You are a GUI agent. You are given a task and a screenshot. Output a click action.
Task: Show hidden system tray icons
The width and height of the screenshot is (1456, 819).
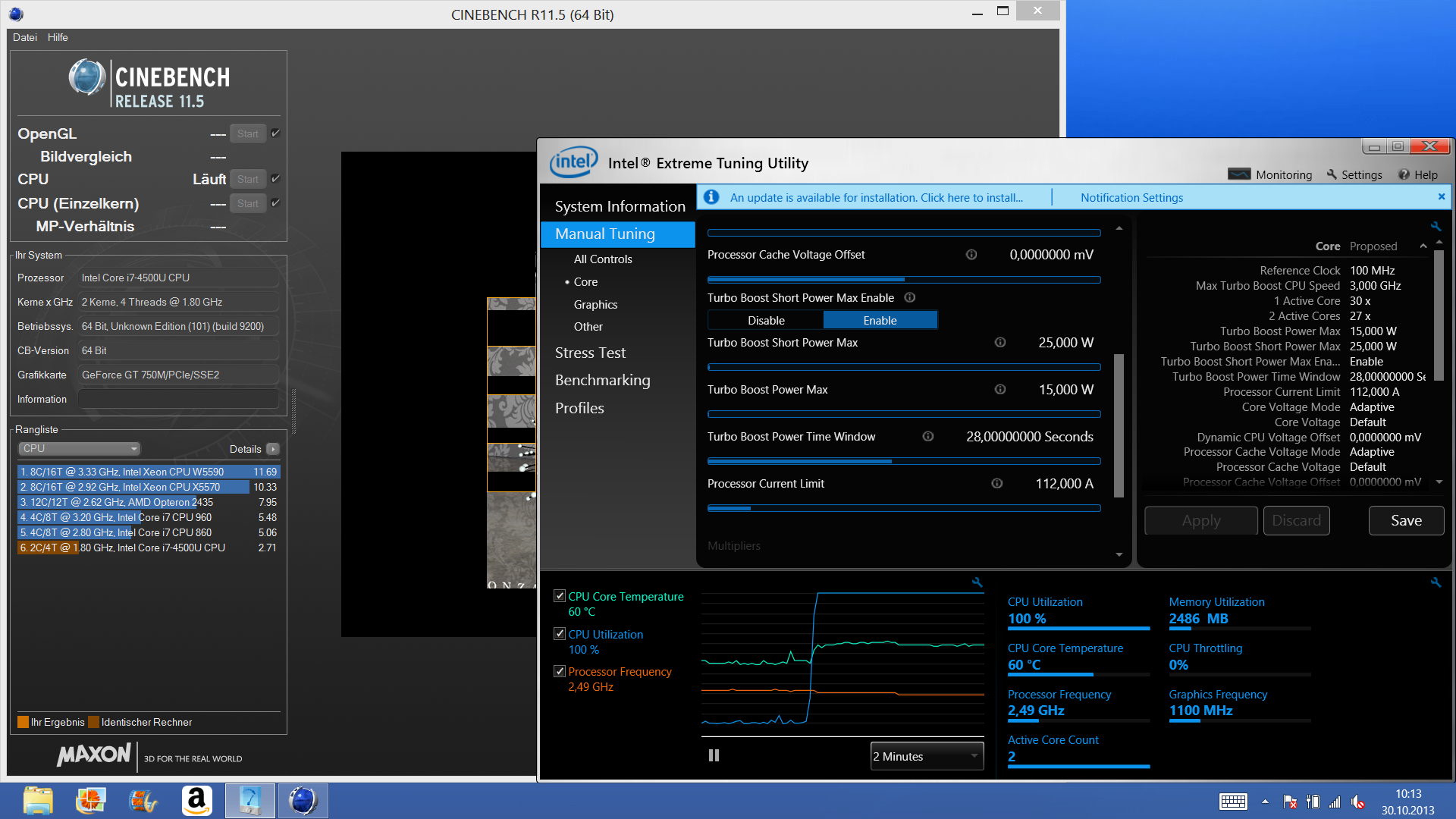(x=1265, y=802)
